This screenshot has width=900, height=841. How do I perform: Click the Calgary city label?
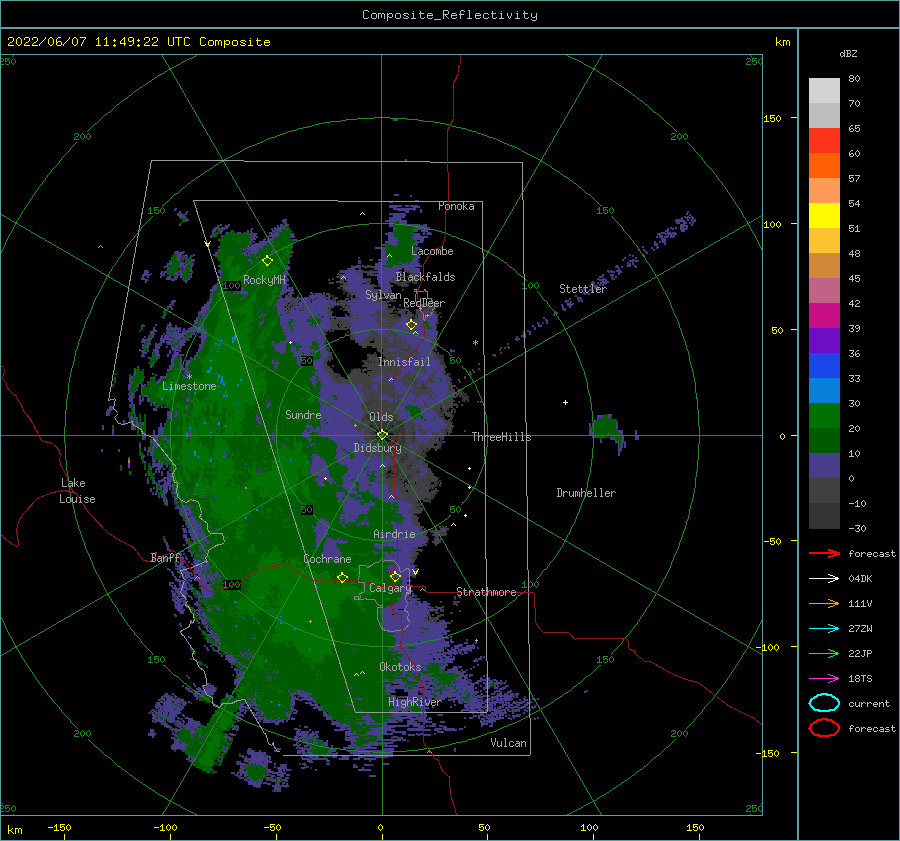390,588
